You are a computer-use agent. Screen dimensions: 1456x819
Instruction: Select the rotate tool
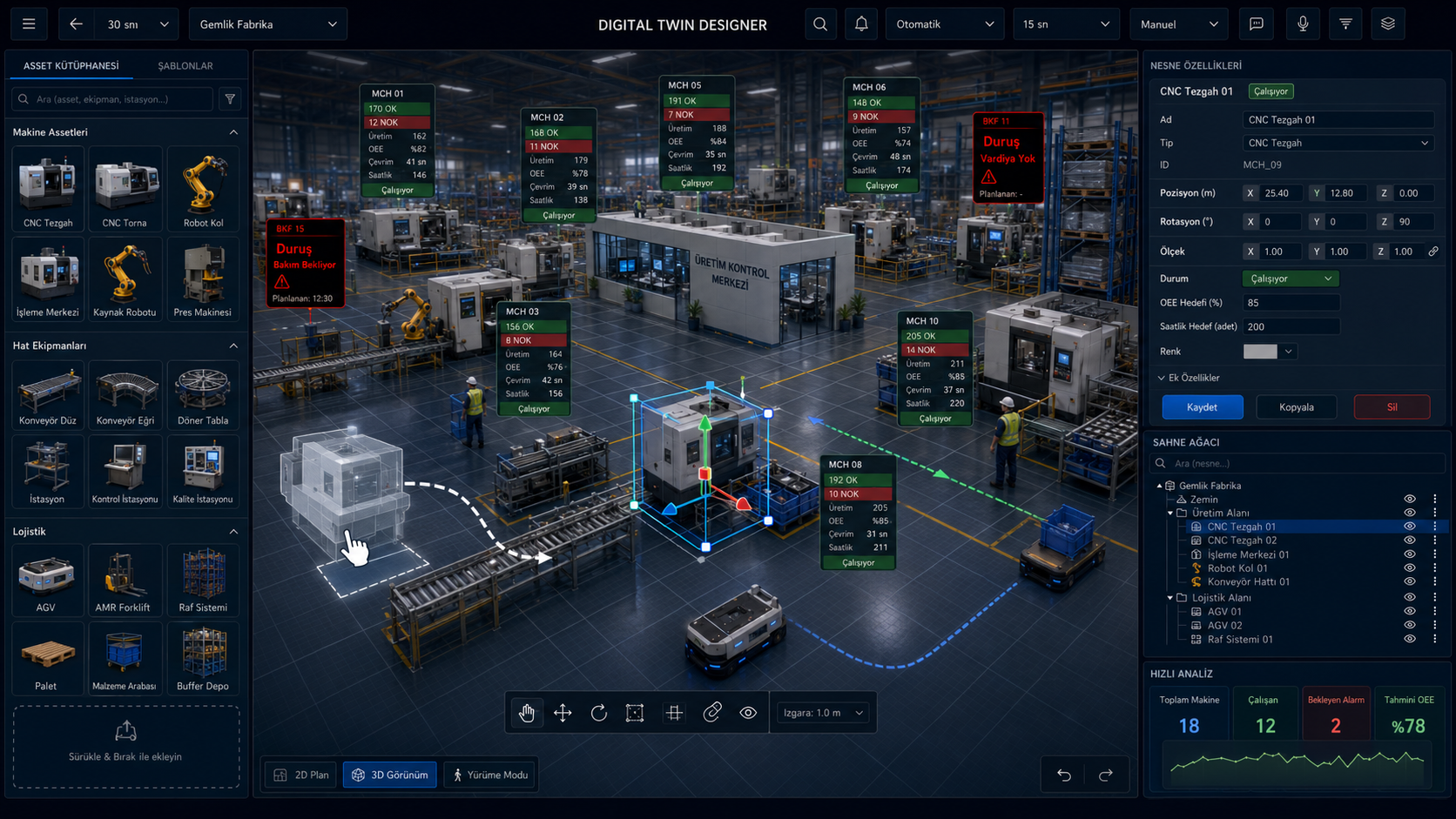(599, 713)
